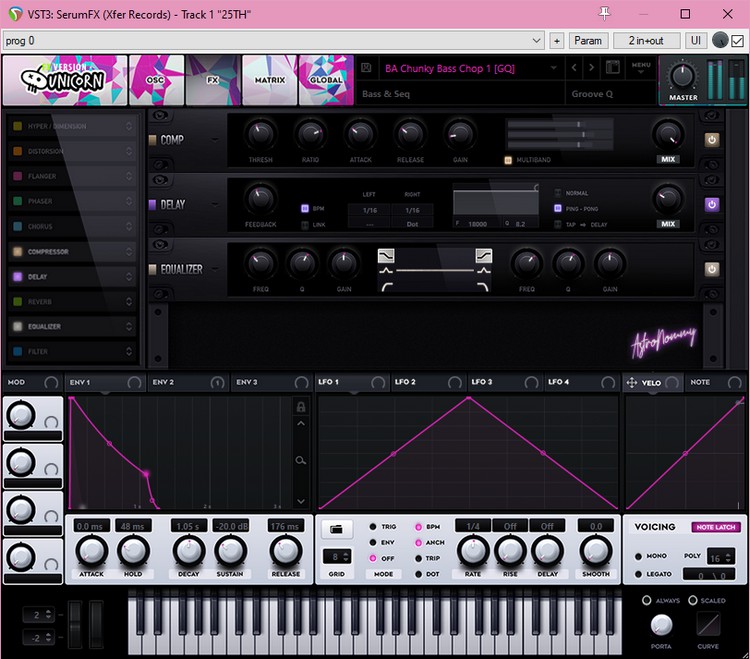Open the preset name dropdown

(x=554, y=68)
